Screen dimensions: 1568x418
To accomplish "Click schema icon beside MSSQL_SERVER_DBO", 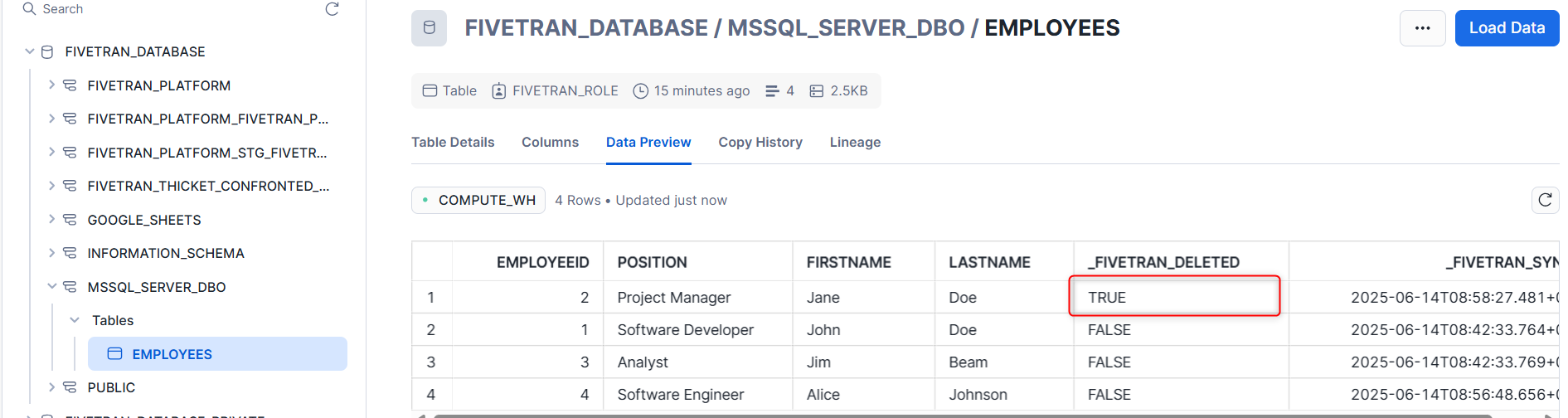I will (x=70, y=287).
